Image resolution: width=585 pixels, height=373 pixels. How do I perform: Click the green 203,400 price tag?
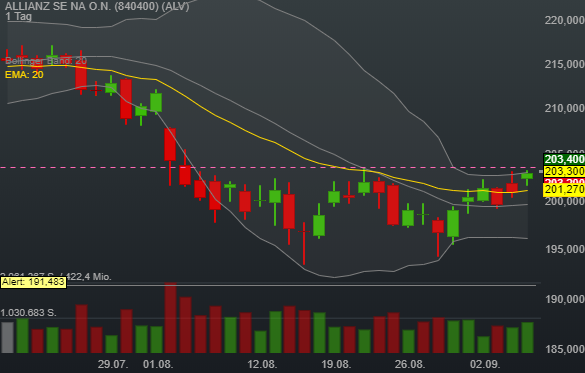564,160
